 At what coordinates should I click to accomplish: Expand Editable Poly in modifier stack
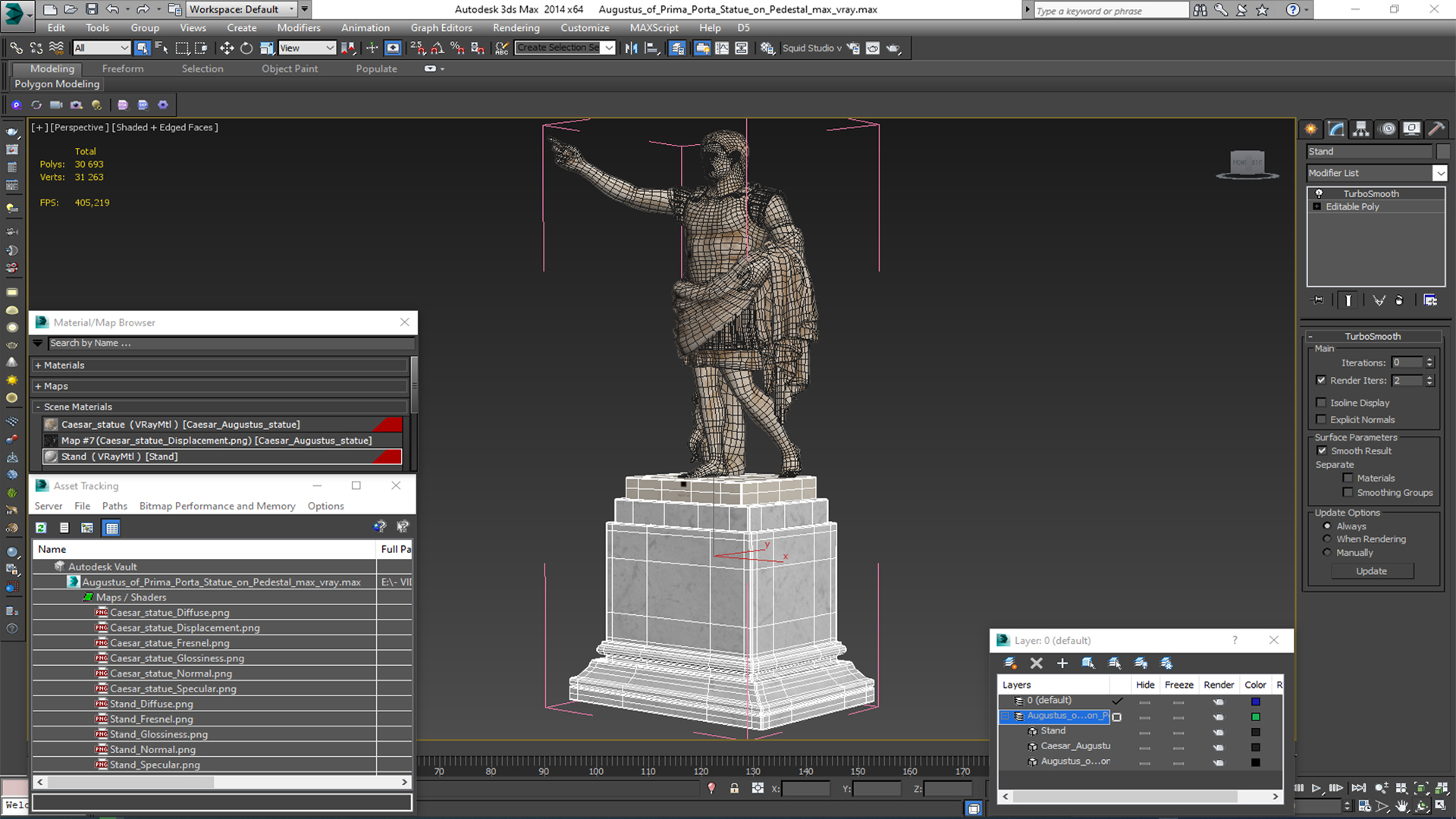click(x=1317, y=206)
